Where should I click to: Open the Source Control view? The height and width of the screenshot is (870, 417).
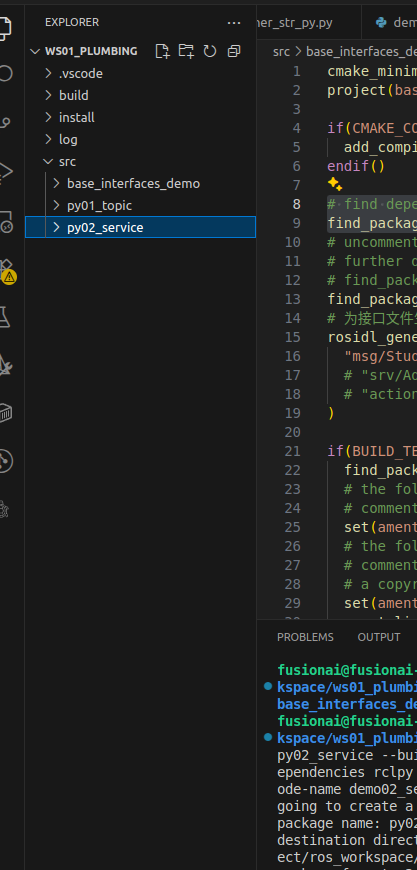coord(4,122)
